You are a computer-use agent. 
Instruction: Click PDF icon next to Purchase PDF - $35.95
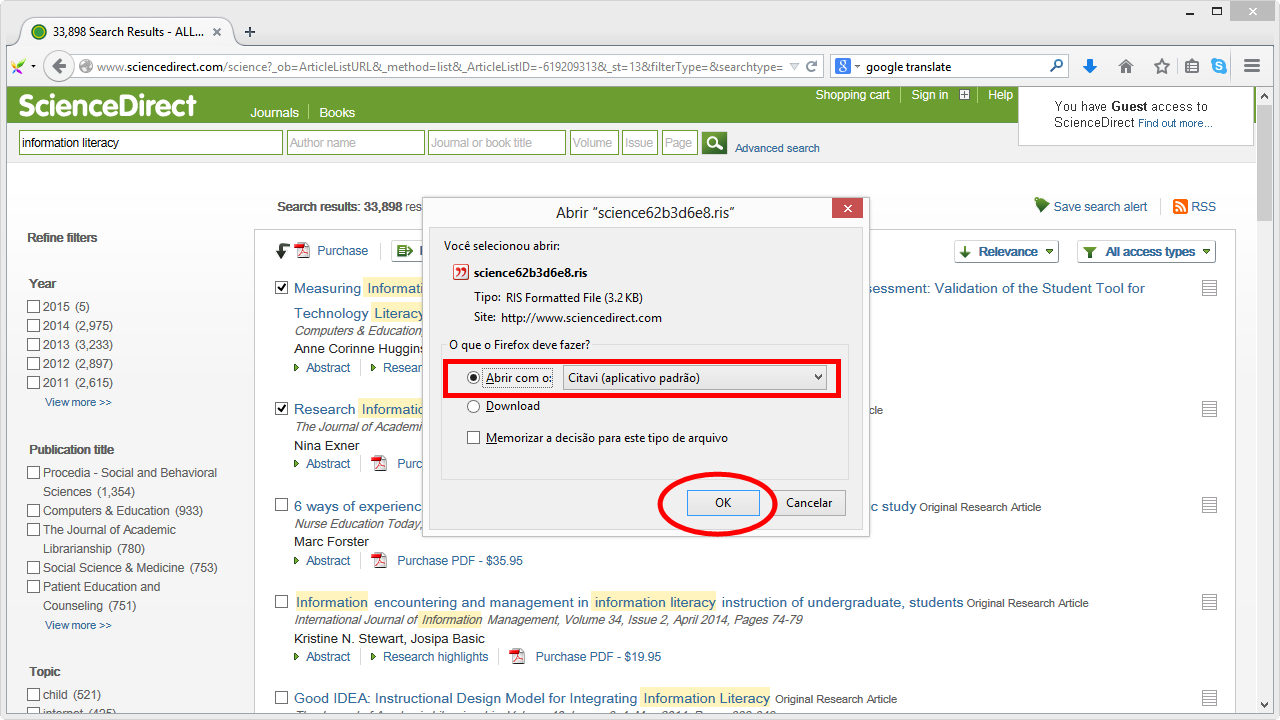pyautogui.click(x=380, y=560)
